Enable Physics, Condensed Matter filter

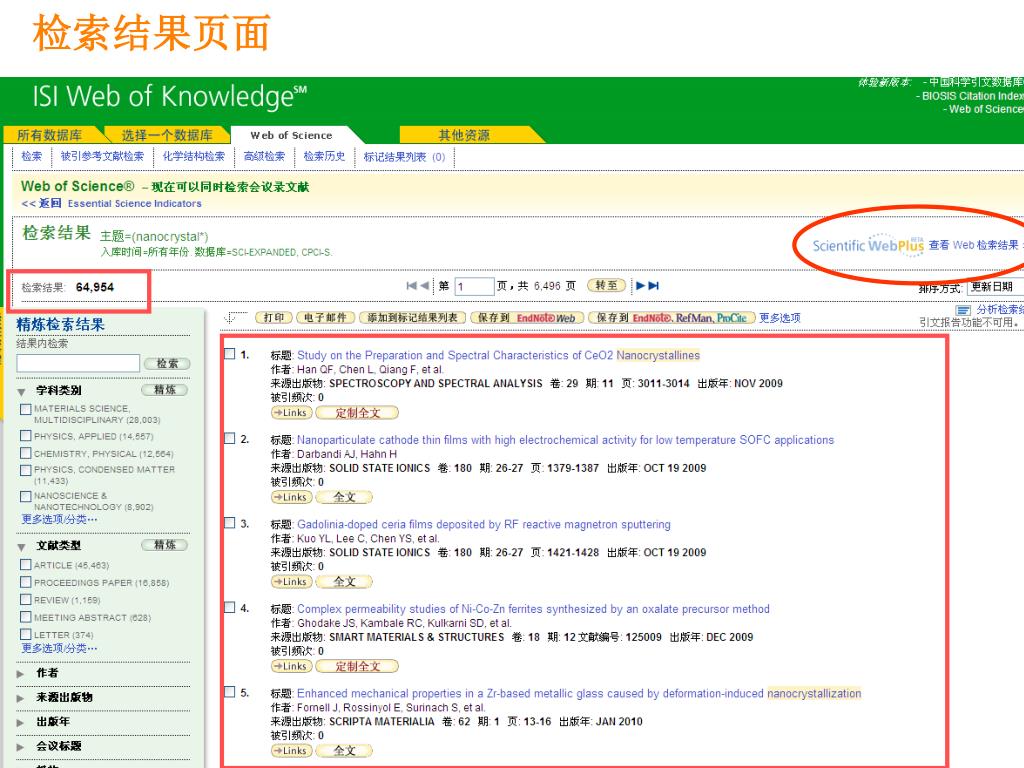(x=25, y=470)
